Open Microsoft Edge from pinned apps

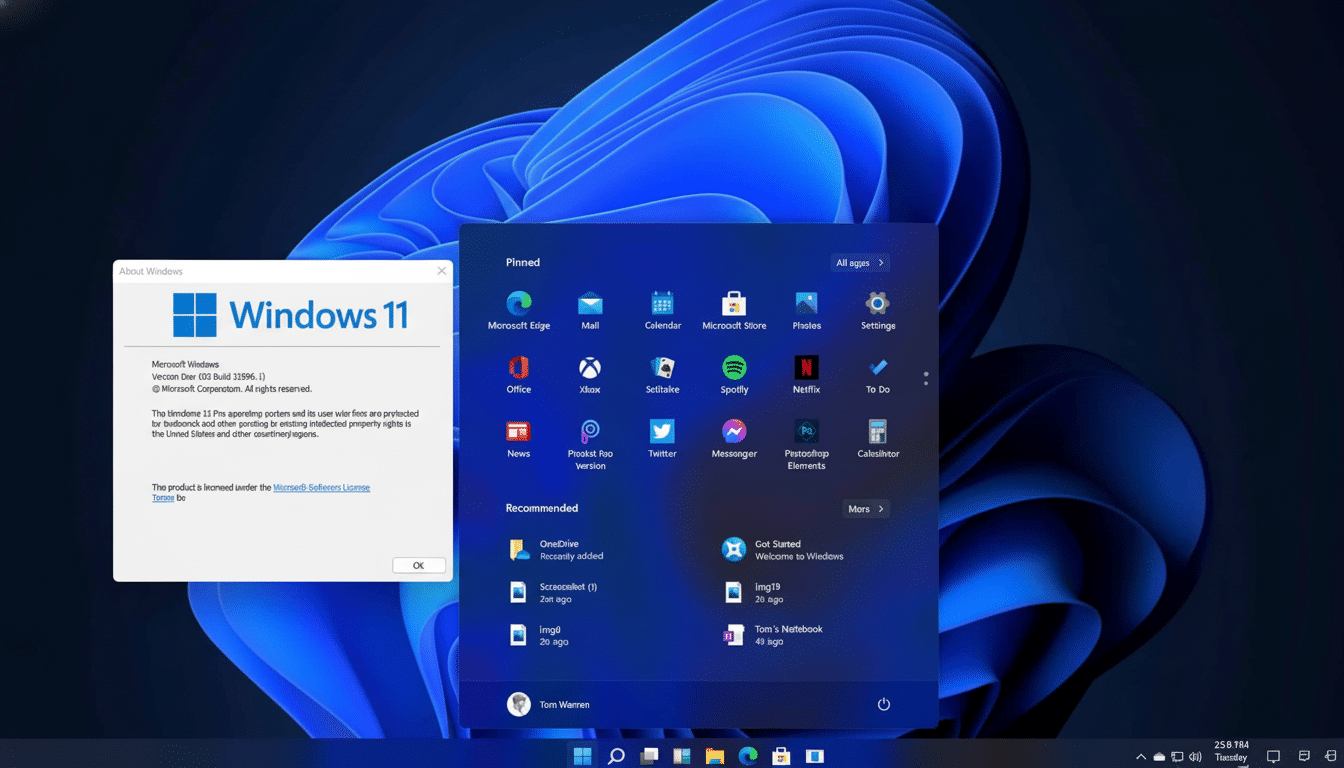(x=518, y=307)
